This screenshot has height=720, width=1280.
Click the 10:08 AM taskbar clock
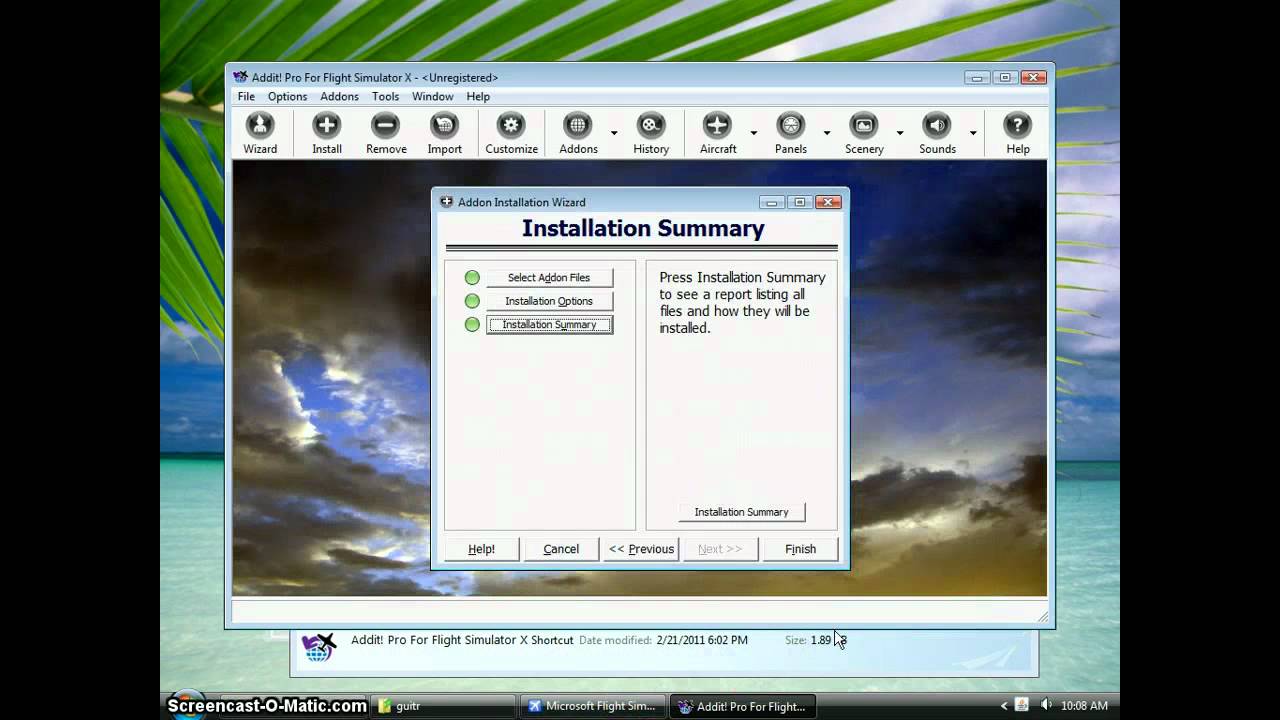click(x=1085, y=706)
